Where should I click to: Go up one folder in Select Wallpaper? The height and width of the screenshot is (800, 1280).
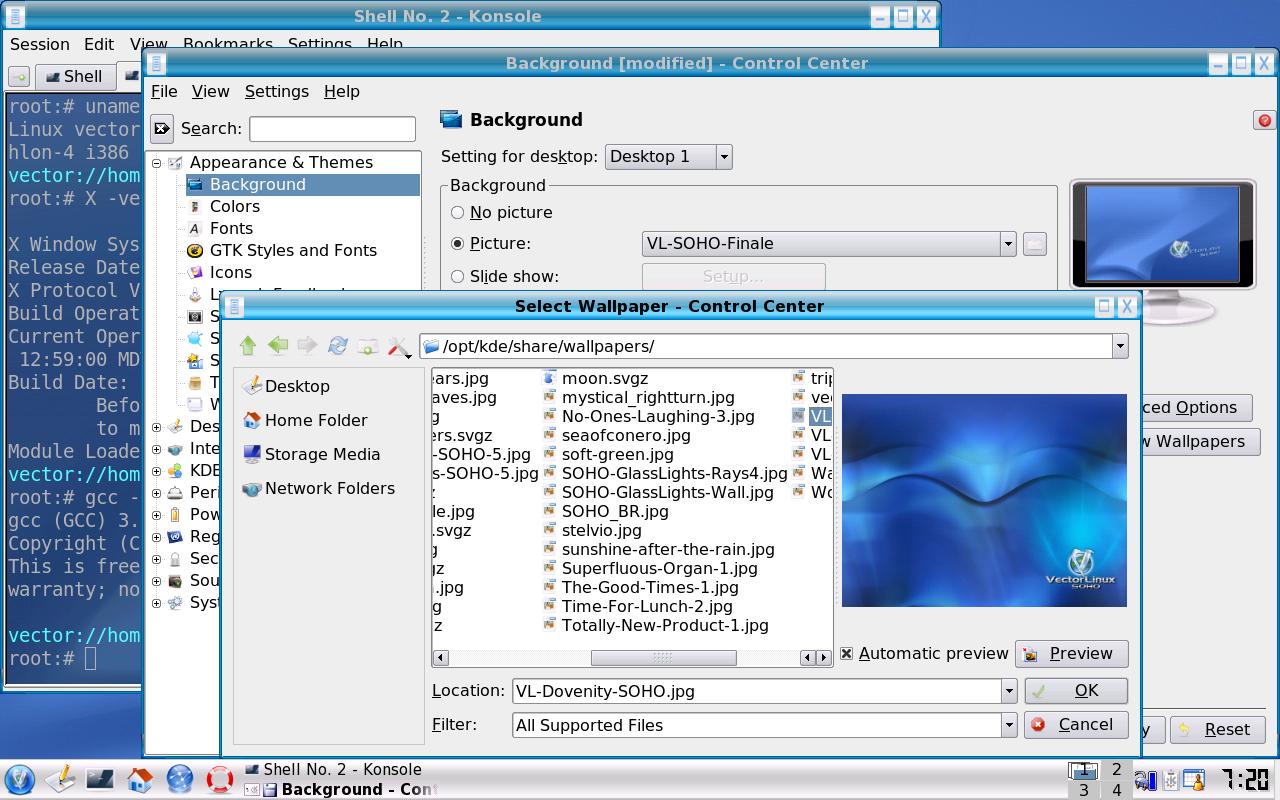pos(248,346)
